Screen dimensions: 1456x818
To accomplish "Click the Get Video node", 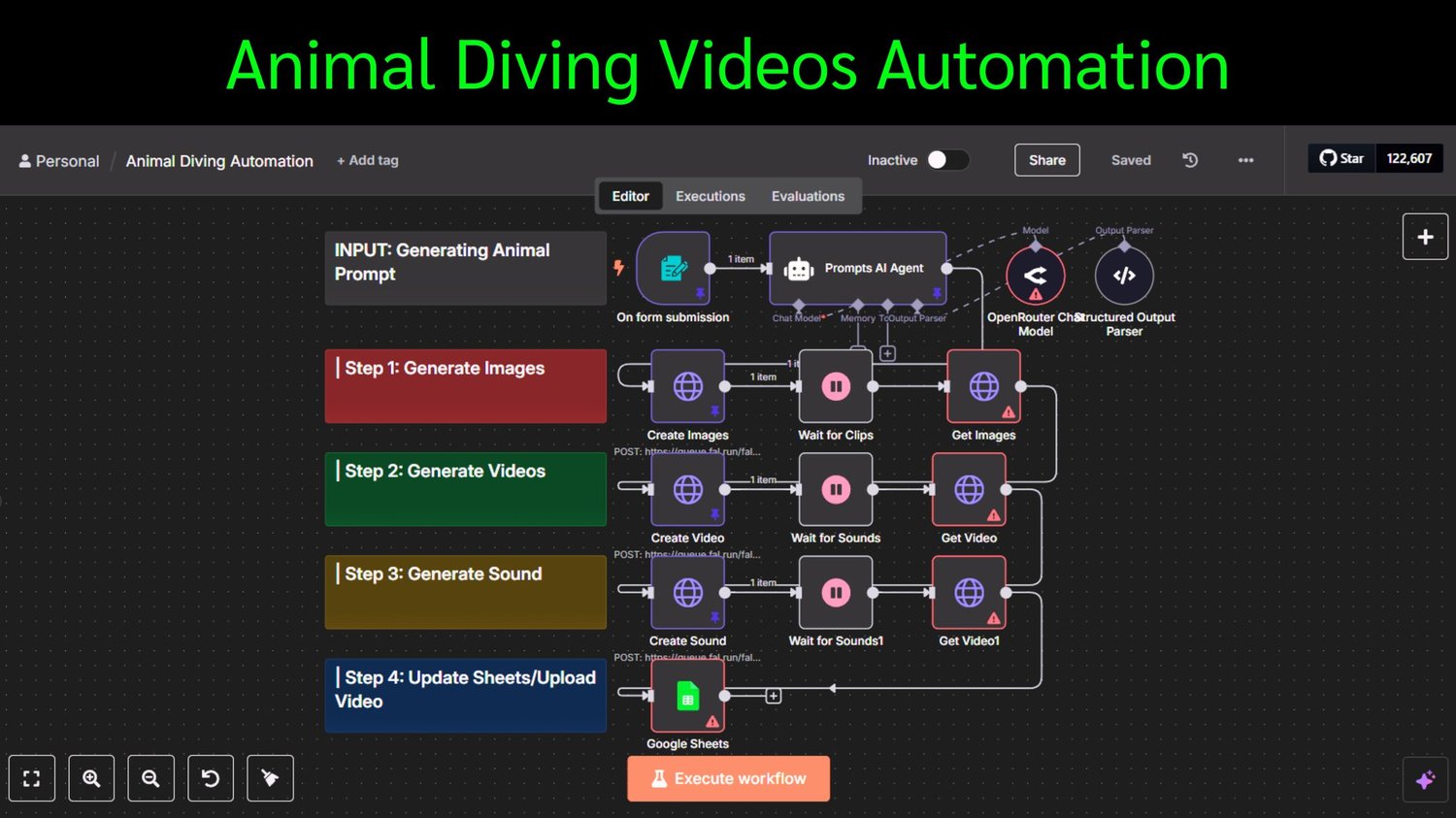I will [969, 489].
